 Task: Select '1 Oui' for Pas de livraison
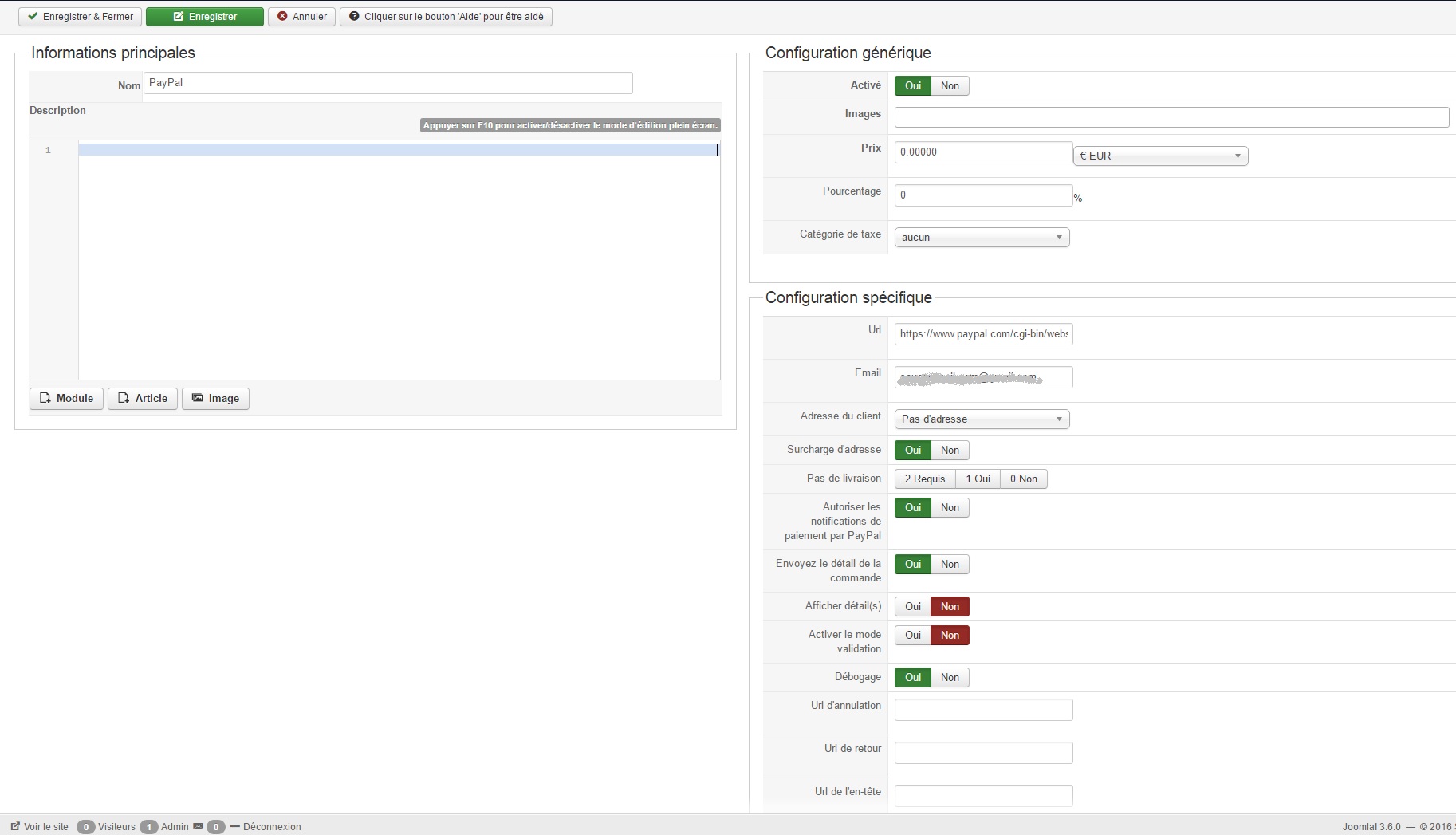click(978, 479)
